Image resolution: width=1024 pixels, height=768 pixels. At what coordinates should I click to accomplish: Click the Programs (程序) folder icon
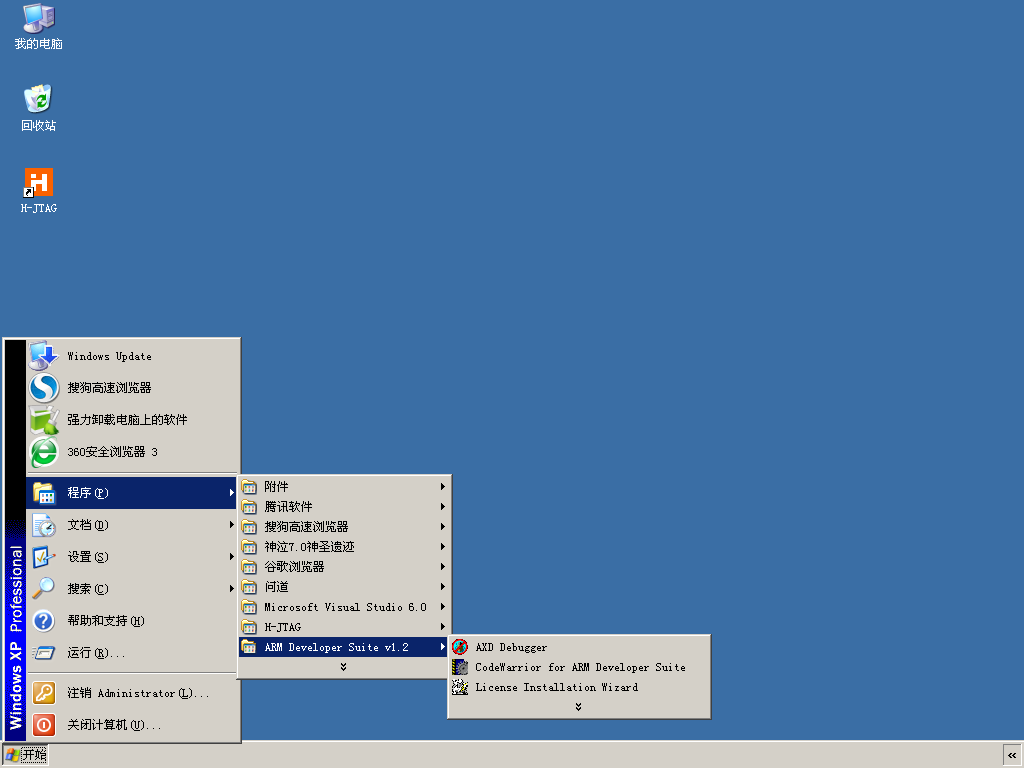point(44,493)
